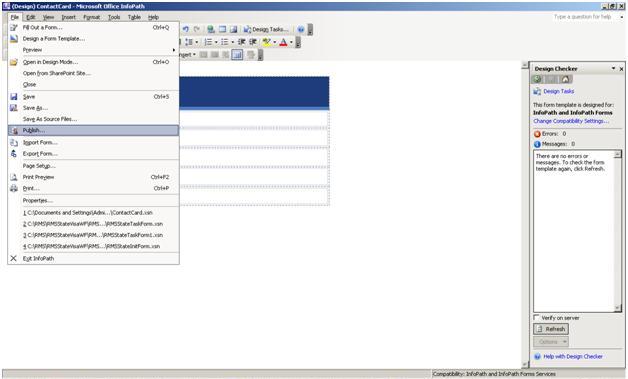The width and height of the screenshot is (628, 379).
Task: Click the insert picture icon in the toolbar
Action: coord(233,29)
